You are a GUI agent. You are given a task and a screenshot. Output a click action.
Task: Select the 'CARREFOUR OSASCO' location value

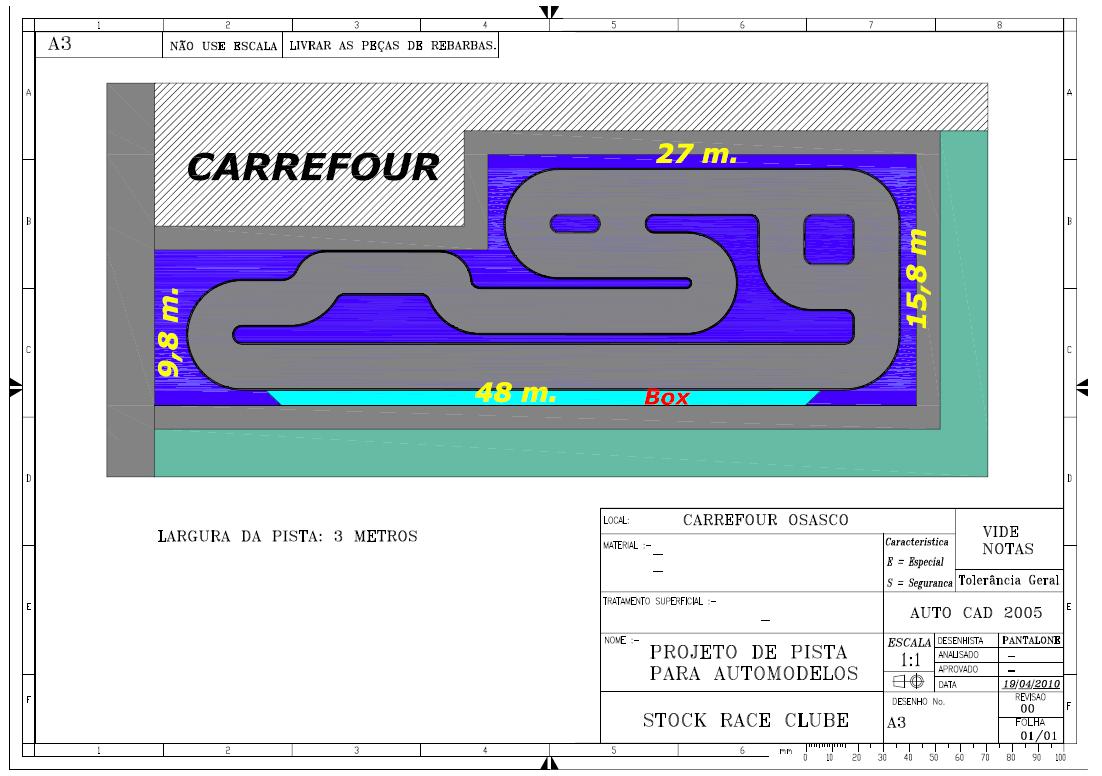765,520
